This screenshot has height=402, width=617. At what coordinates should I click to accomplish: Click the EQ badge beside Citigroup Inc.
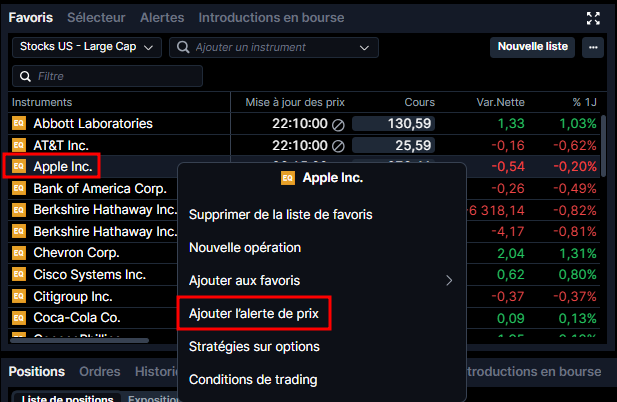18,296
